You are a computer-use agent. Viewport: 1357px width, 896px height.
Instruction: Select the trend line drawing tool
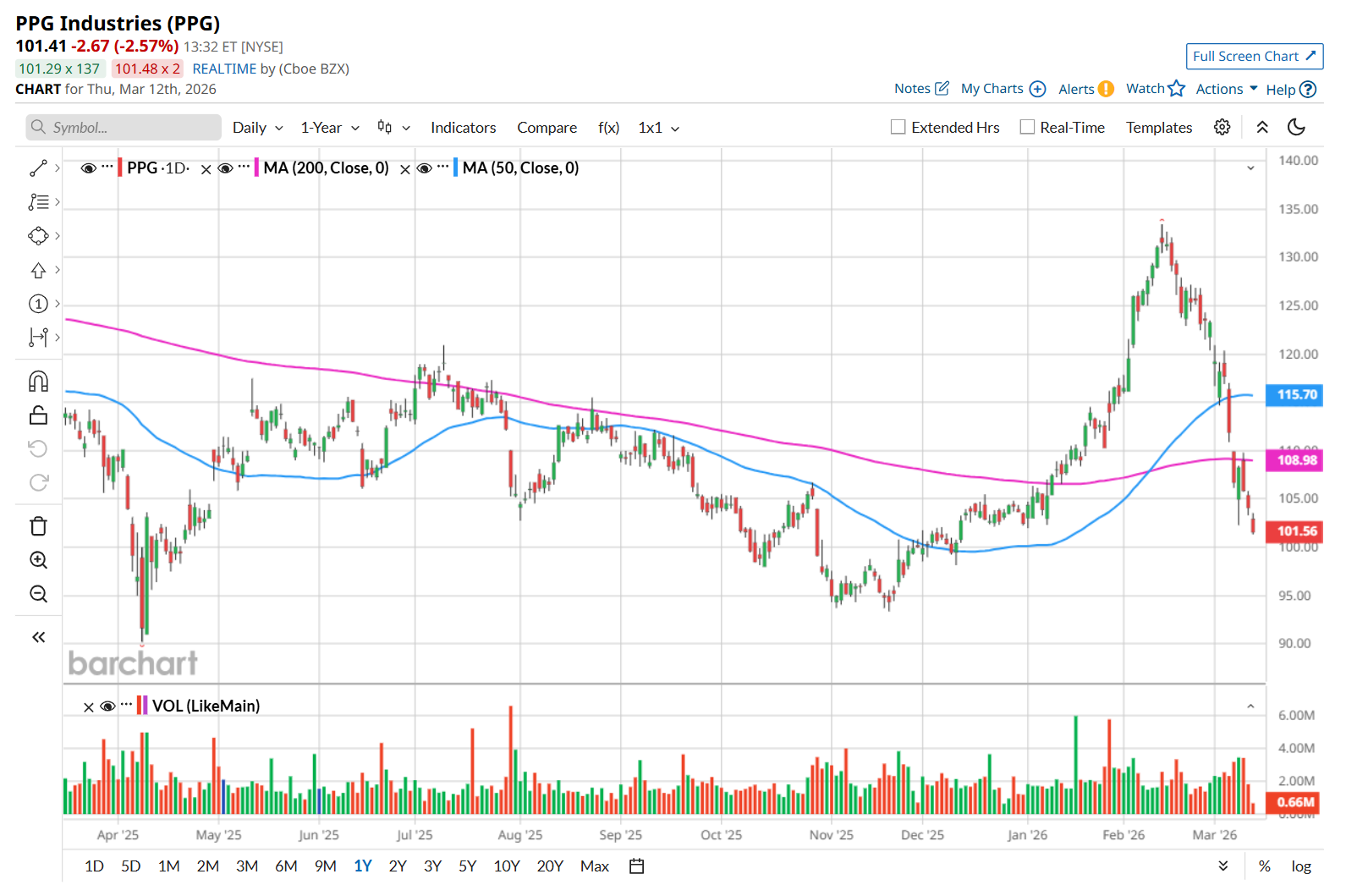tap(38, 168)
